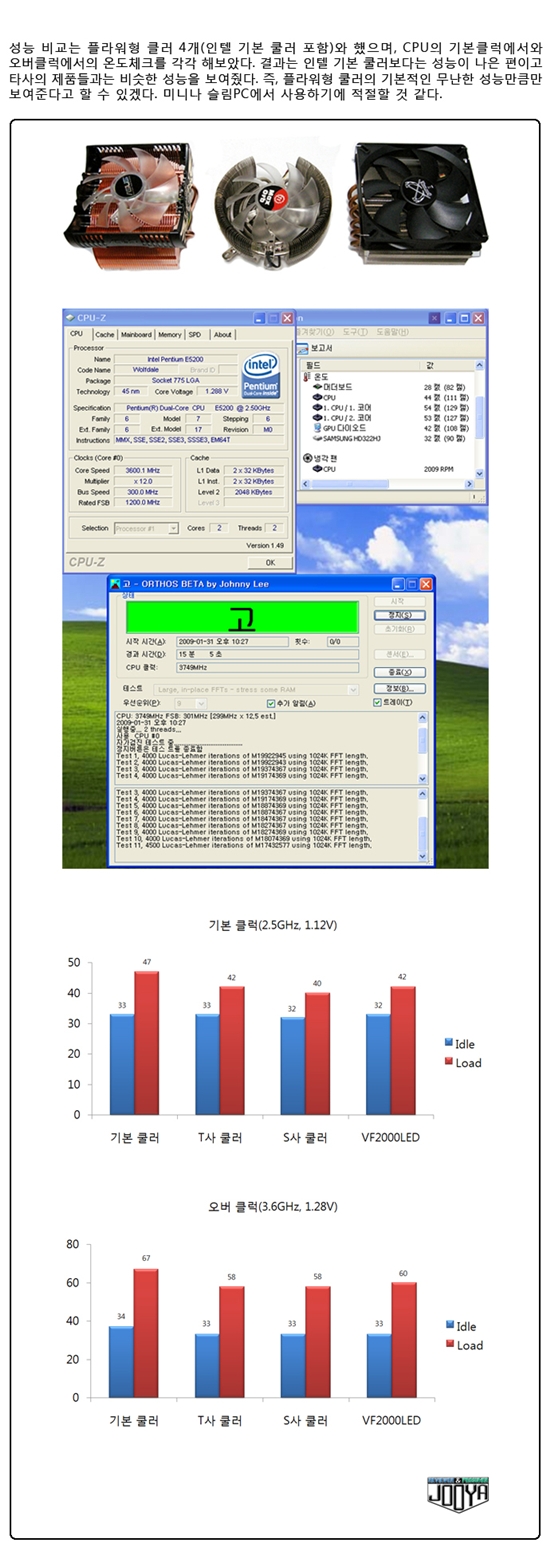Open 도구(T) menu in sensor window
550x1554 pixels.
coord(355,332)
